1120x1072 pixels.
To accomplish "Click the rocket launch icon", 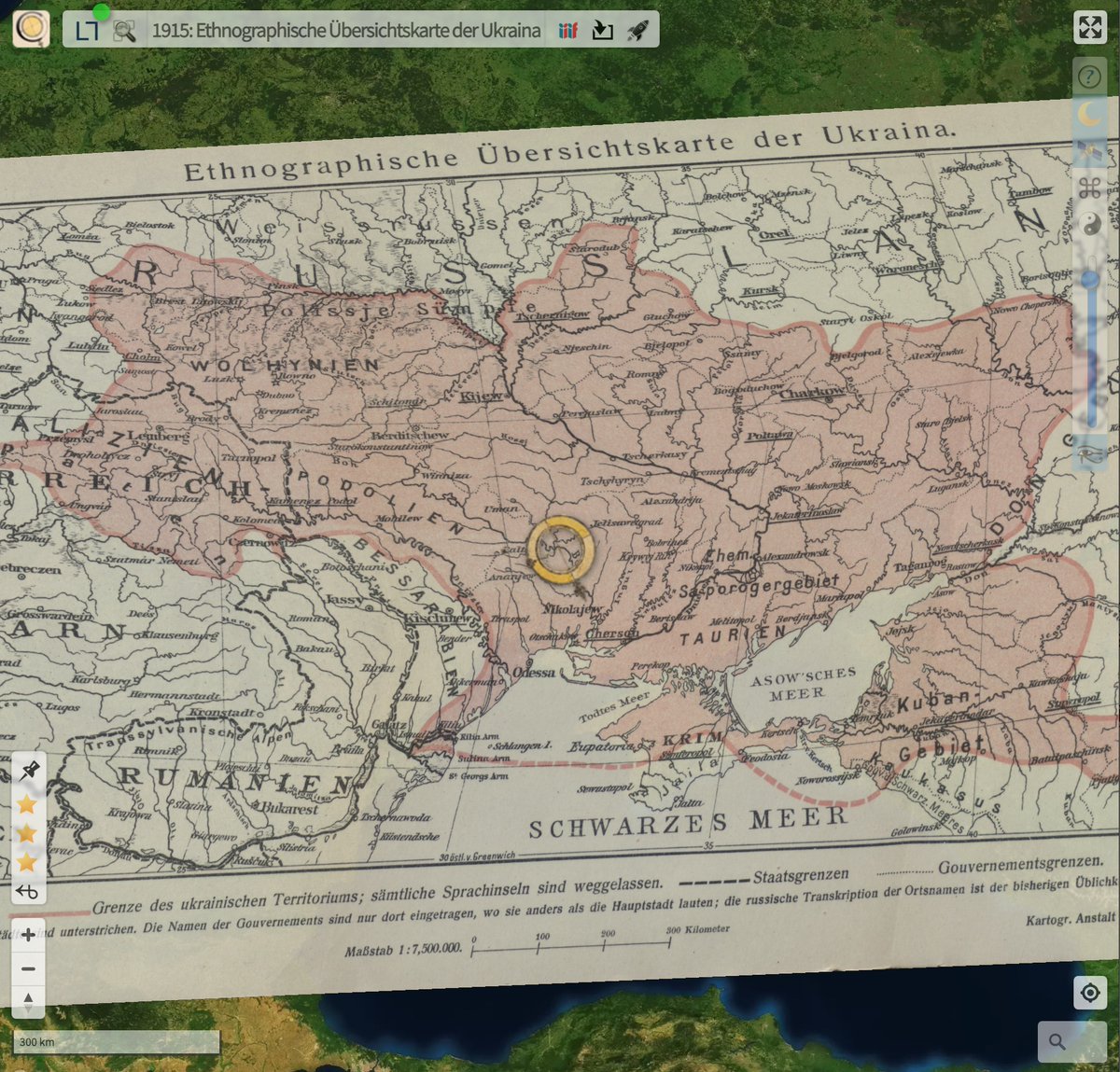I will click(x=637, y=31).
